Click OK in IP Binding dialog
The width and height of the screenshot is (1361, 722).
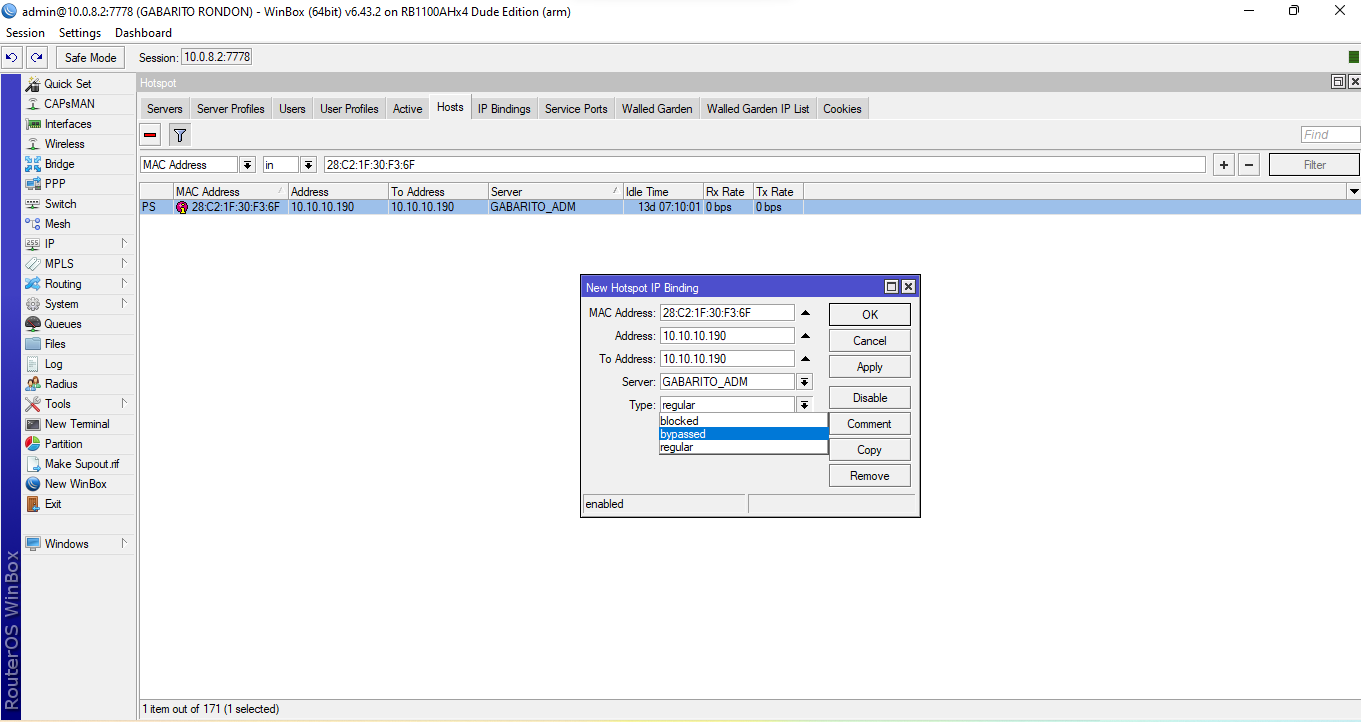click(870, 314)
